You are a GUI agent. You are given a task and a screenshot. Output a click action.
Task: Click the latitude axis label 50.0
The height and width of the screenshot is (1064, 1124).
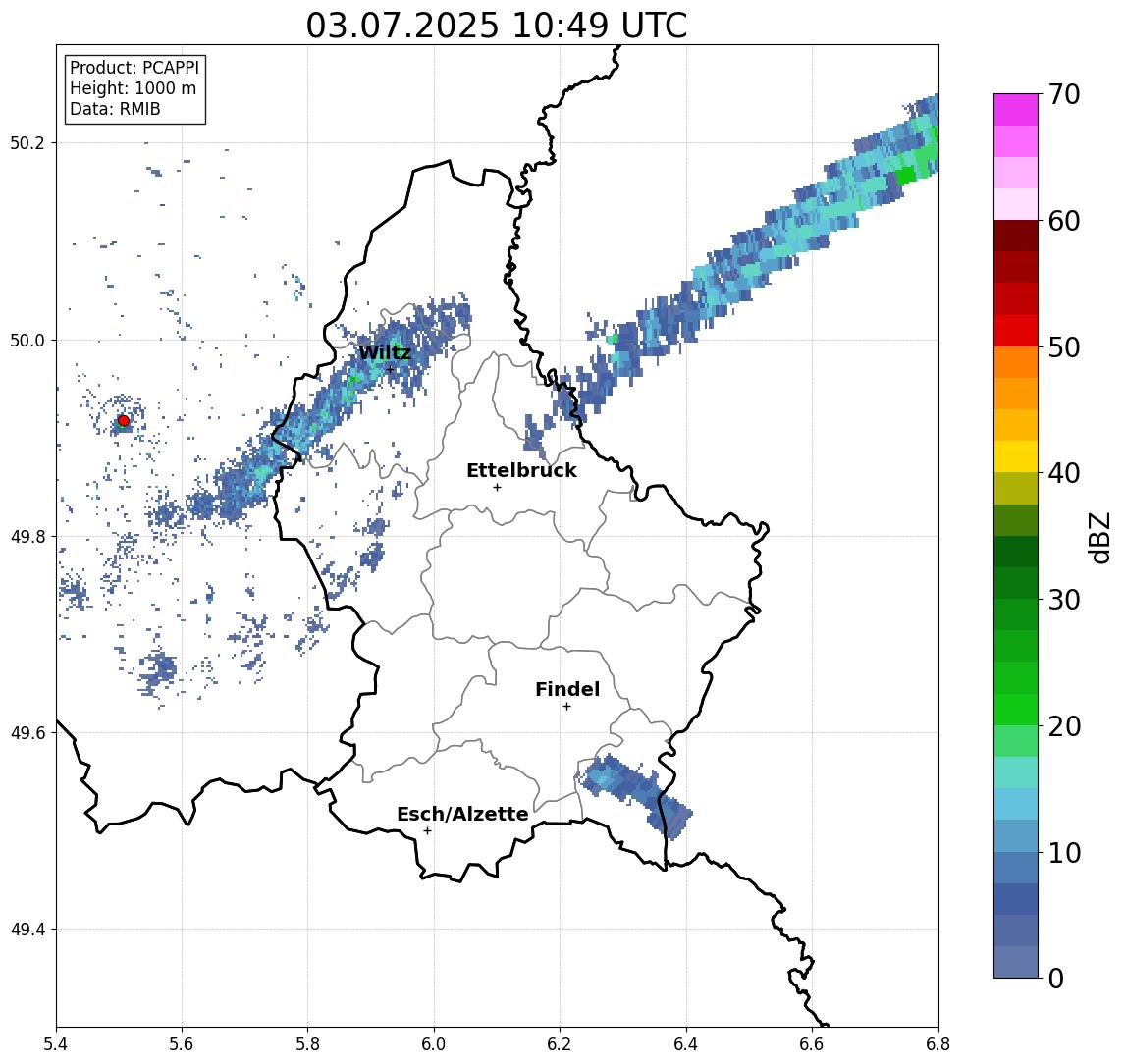[27, 340]
